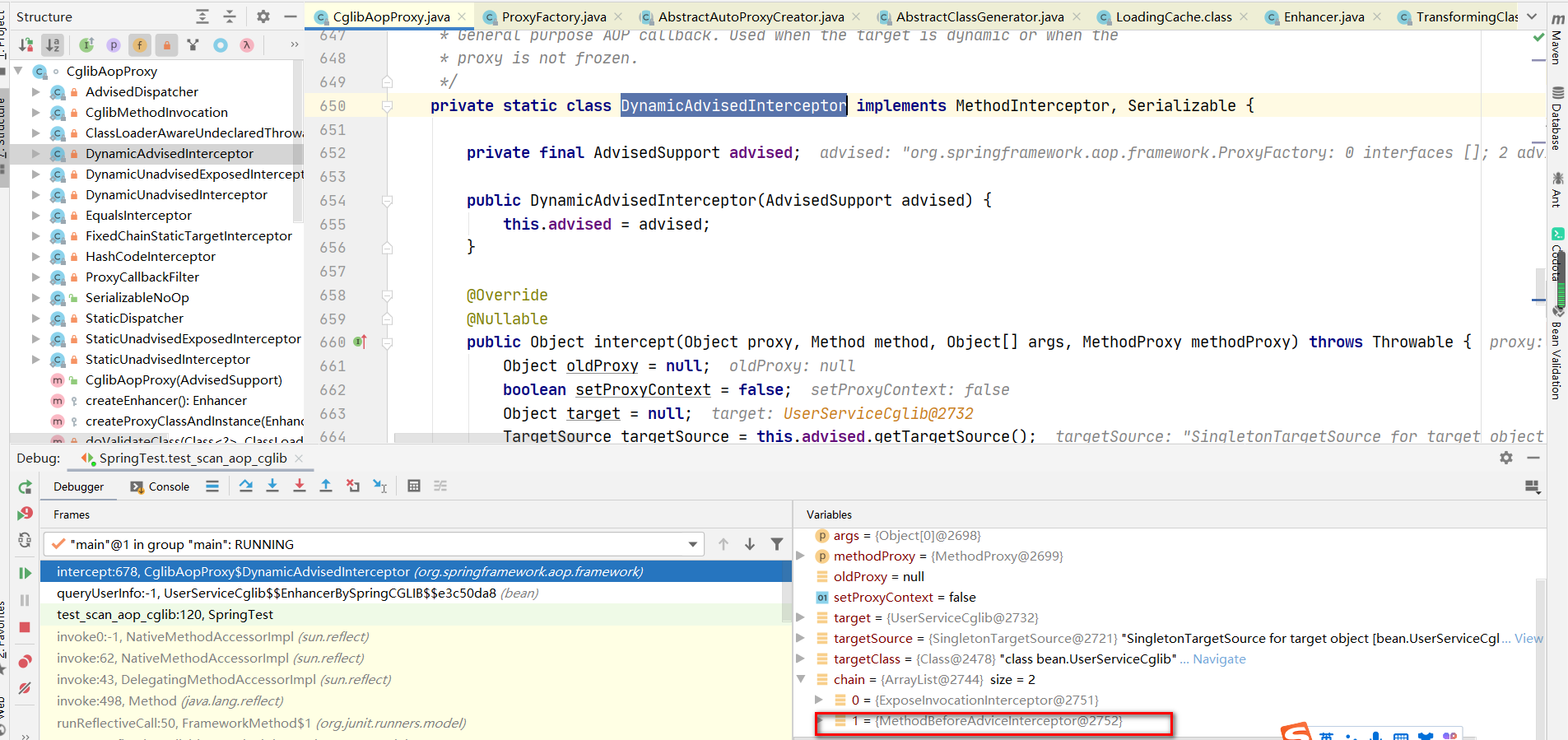Click Expand All in Structure panel header
Image resolution: width=1568 pixels, height=740 pixels.
coord(202,16)
